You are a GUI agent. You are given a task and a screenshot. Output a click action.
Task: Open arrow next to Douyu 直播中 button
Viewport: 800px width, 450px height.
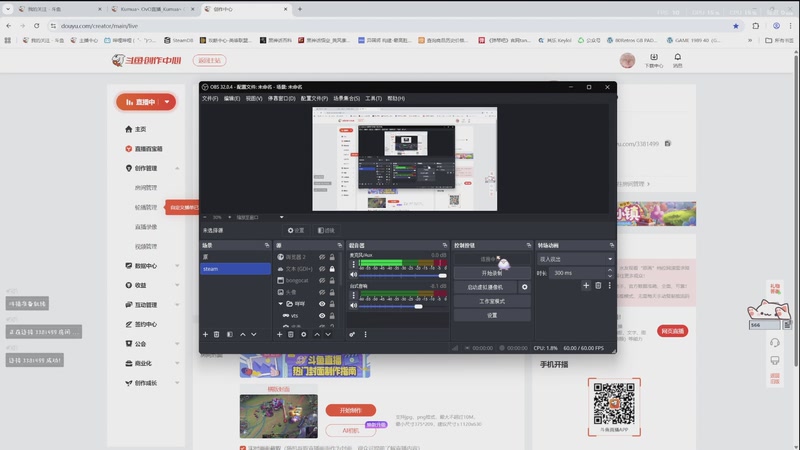pos(167,102)
